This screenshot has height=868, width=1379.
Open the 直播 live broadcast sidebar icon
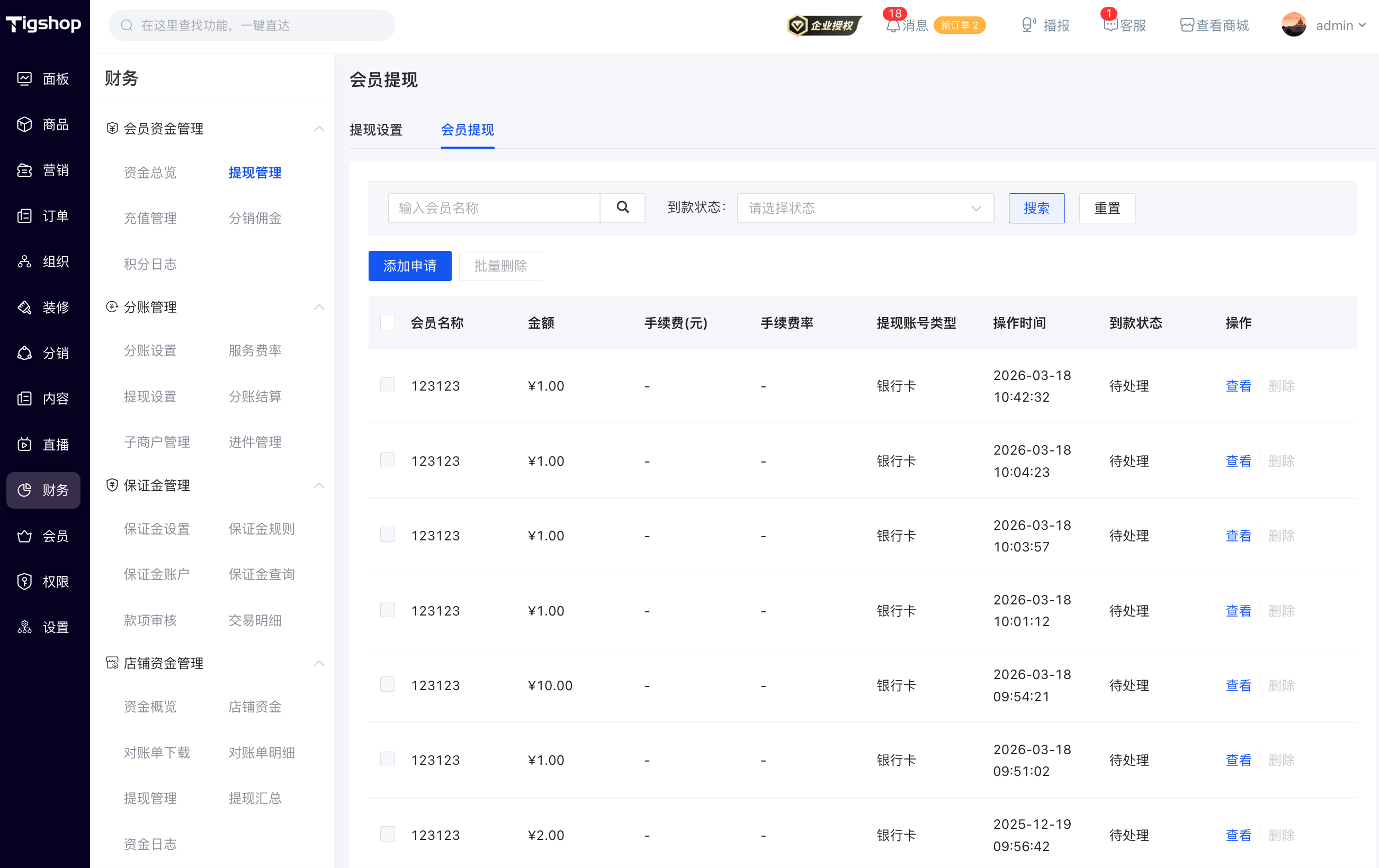point(24,444)
